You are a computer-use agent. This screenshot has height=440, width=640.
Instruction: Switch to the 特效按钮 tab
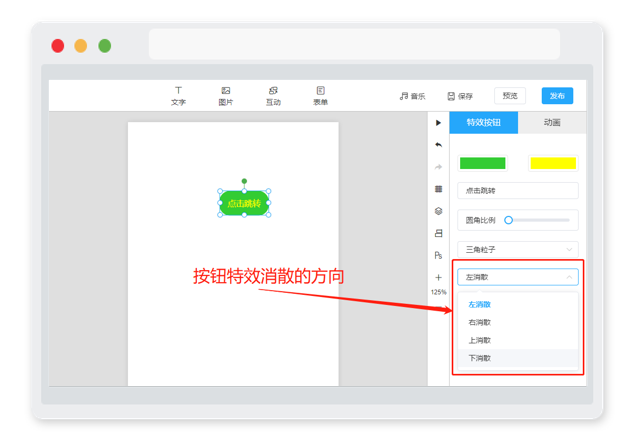pos(484,122)
